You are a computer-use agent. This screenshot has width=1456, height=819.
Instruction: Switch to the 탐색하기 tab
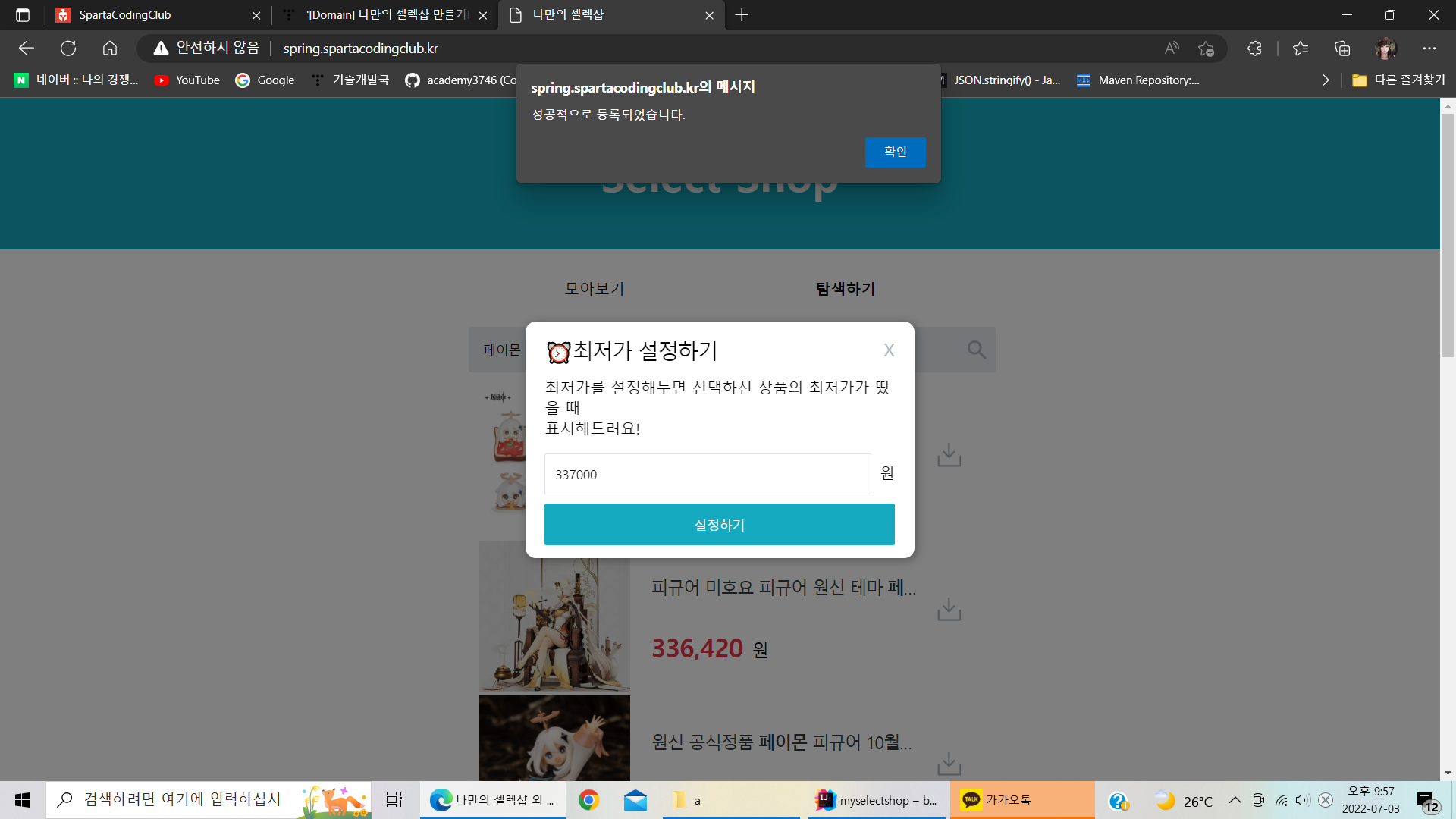845,289
